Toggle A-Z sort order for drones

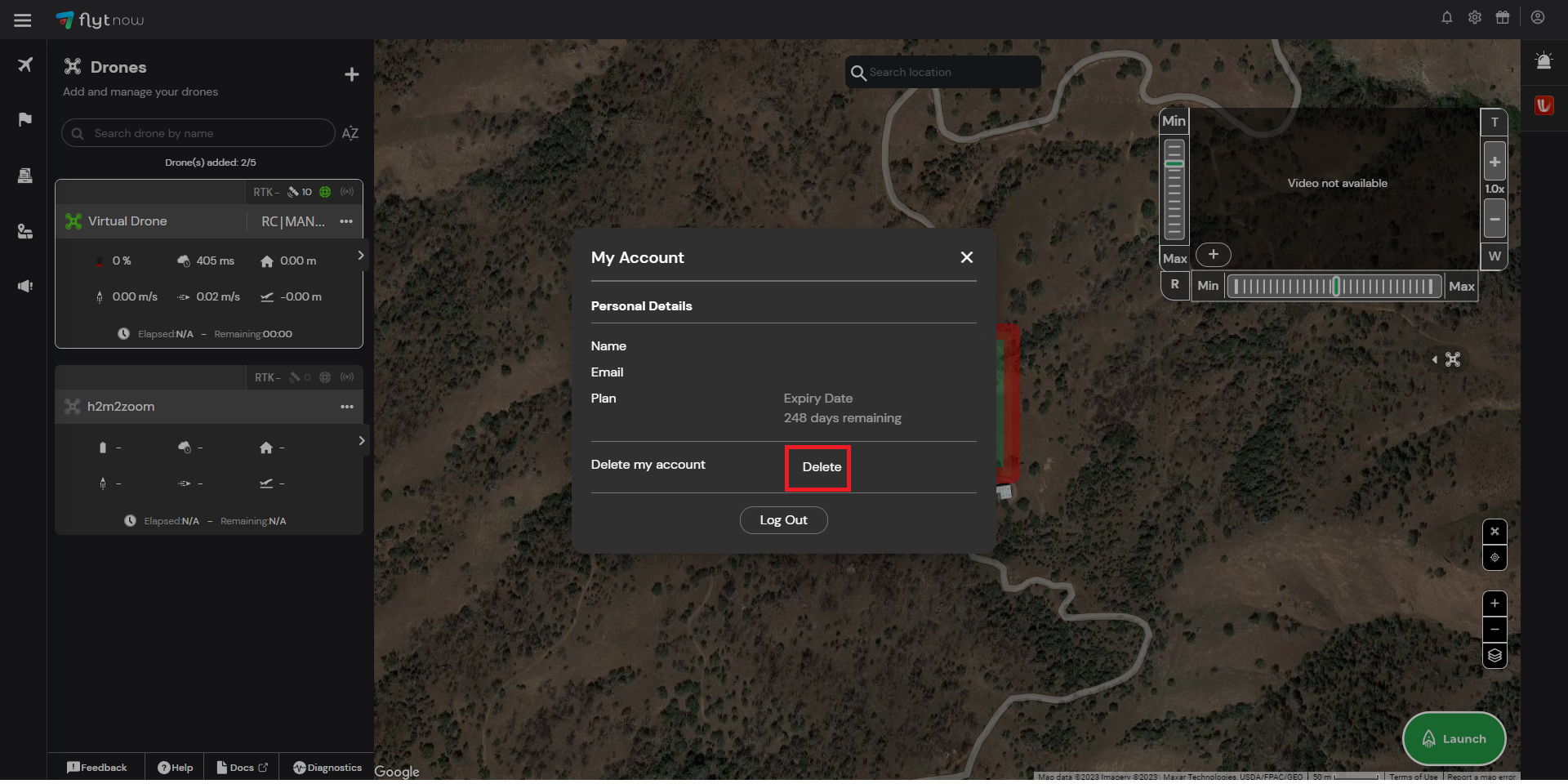(x=350, y=133)
